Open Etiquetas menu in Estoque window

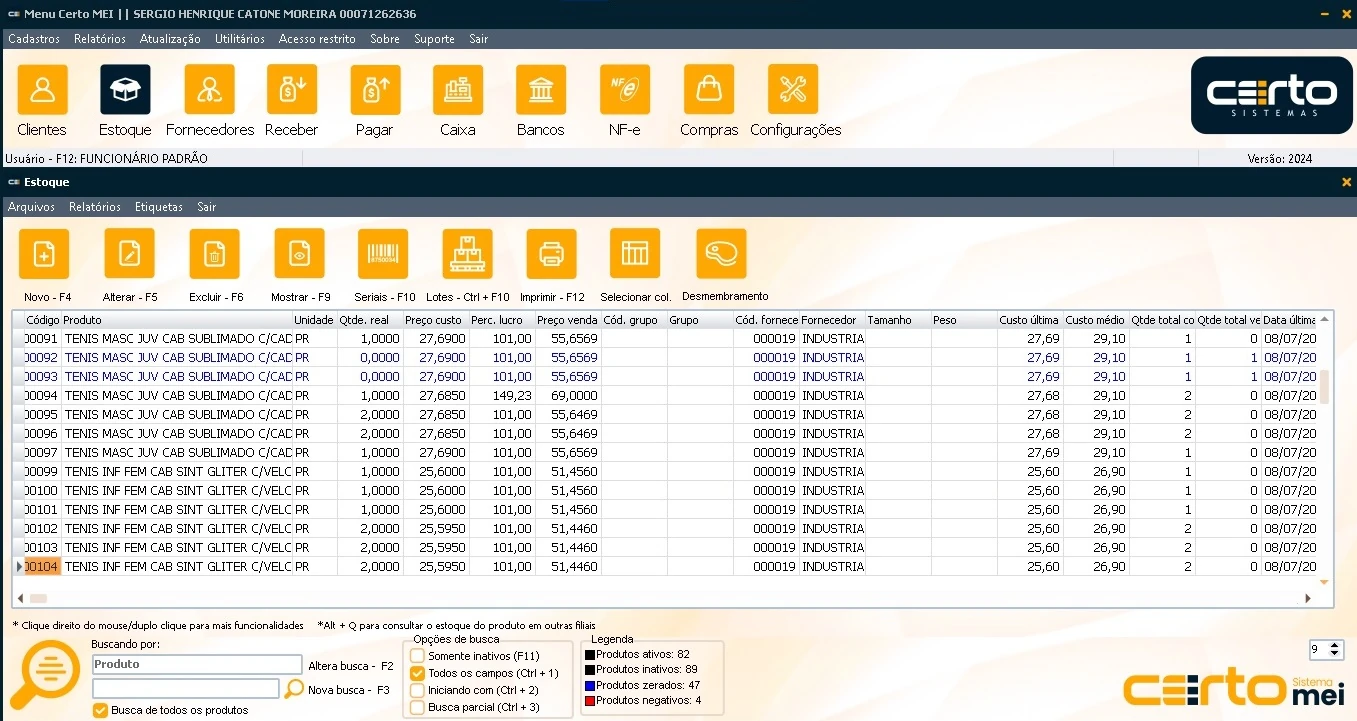[x=159, y=207]
